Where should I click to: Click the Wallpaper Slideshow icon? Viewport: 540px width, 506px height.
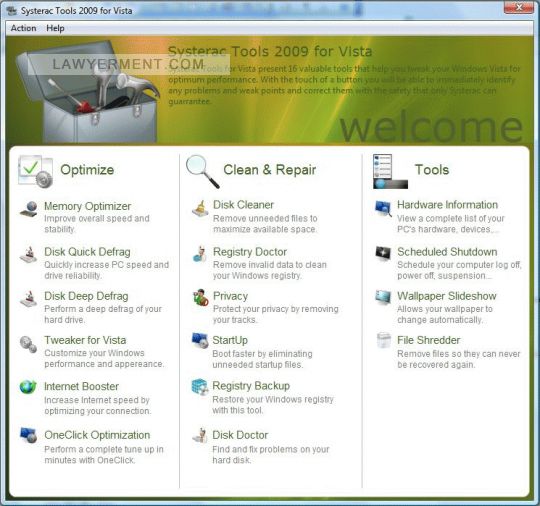click(383, 298)
